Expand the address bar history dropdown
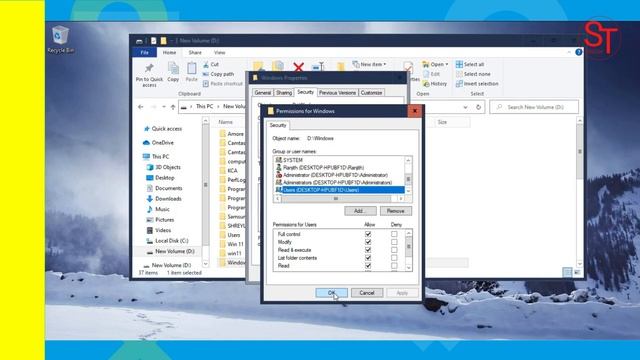Image resolution: width=640 pixels, height=360 pixels. click(465, 107)
